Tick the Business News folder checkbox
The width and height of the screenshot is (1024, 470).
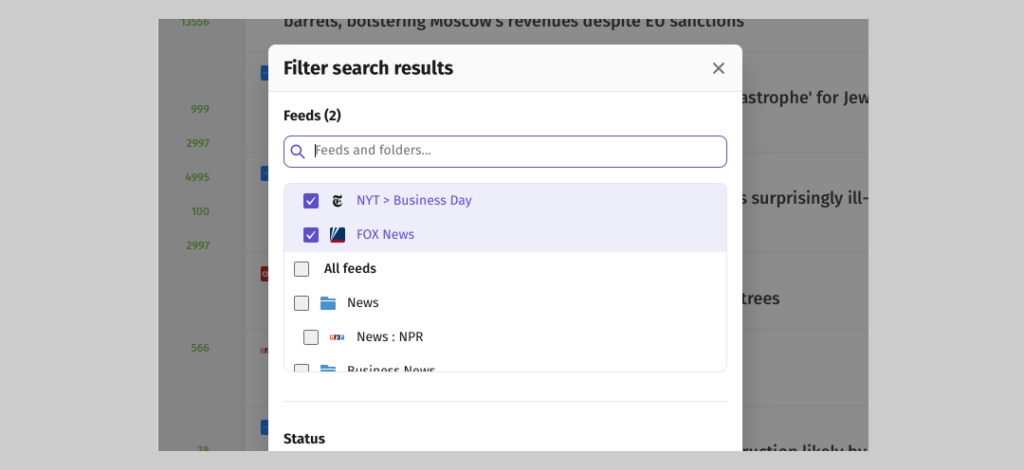pos(301,369)
